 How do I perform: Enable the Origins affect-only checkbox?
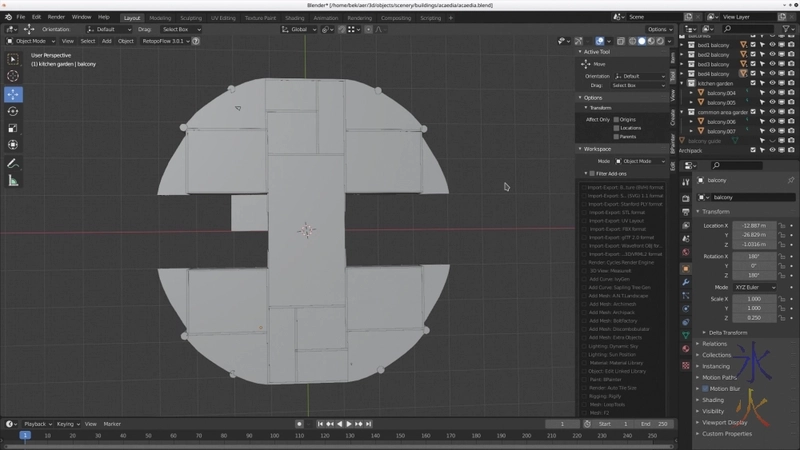tap(616, 119)
